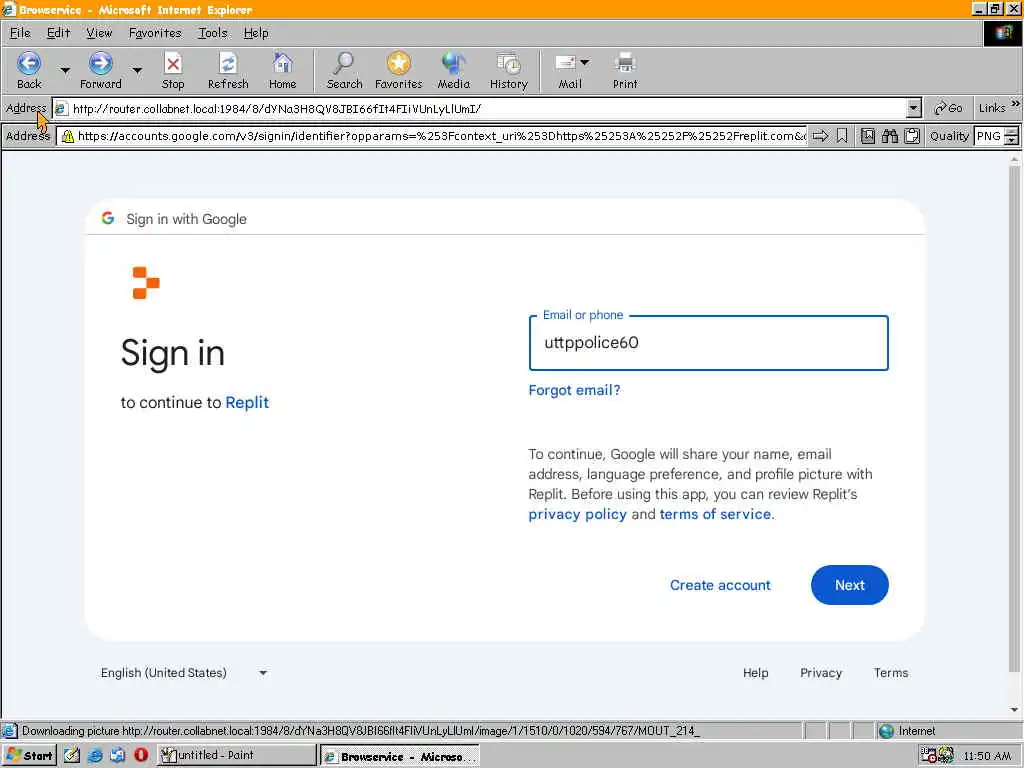Image resolution: width=1024 pixels, height=768 pixels.
Task: Go to the Home page
Action: tap(282, 63)
